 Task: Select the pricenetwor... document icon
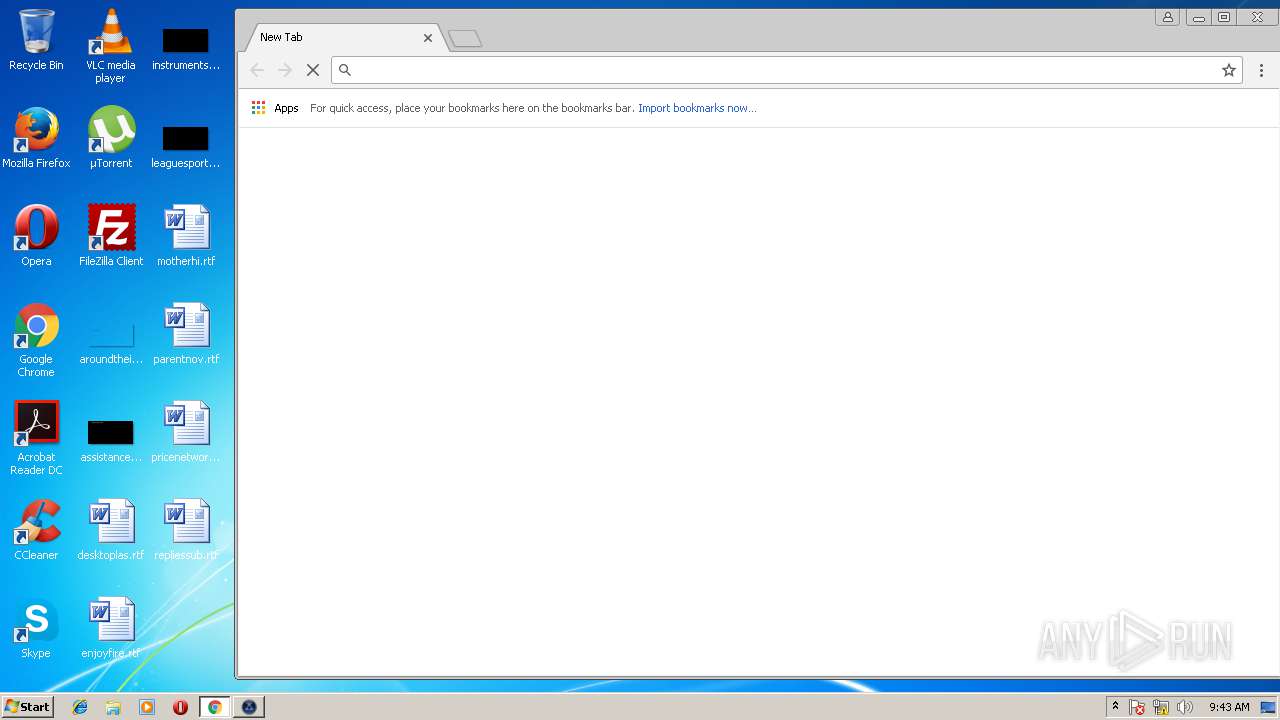click(x=186, y=432)
